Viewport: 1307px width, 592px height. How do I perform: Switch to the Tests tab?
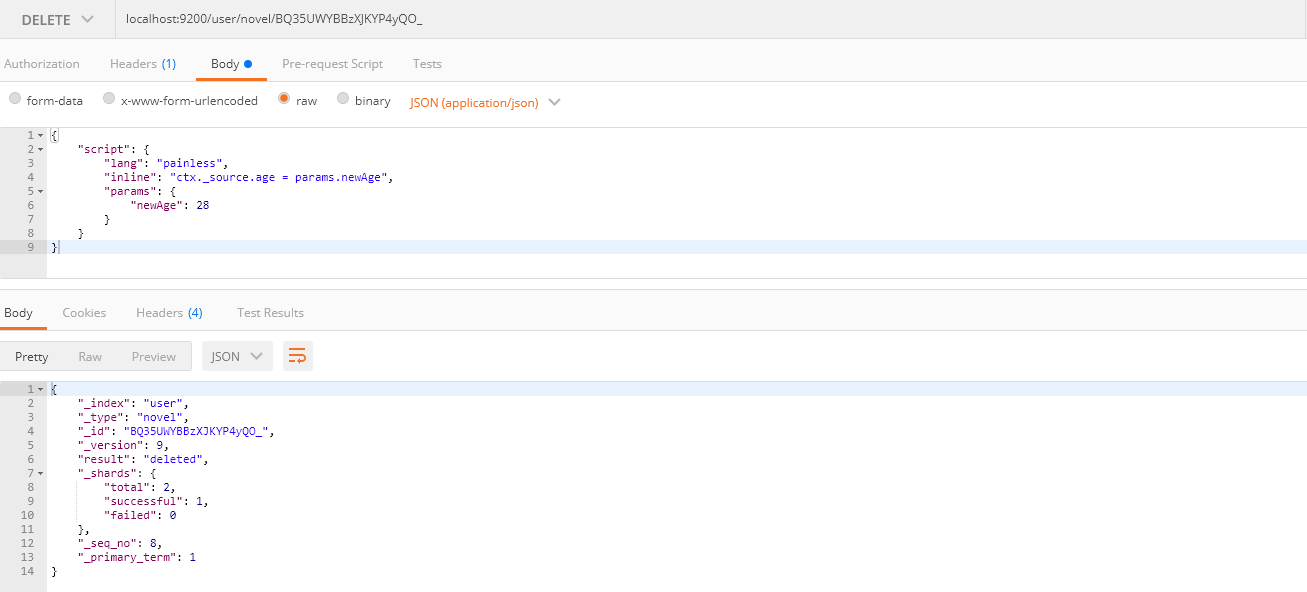point(427,64)
